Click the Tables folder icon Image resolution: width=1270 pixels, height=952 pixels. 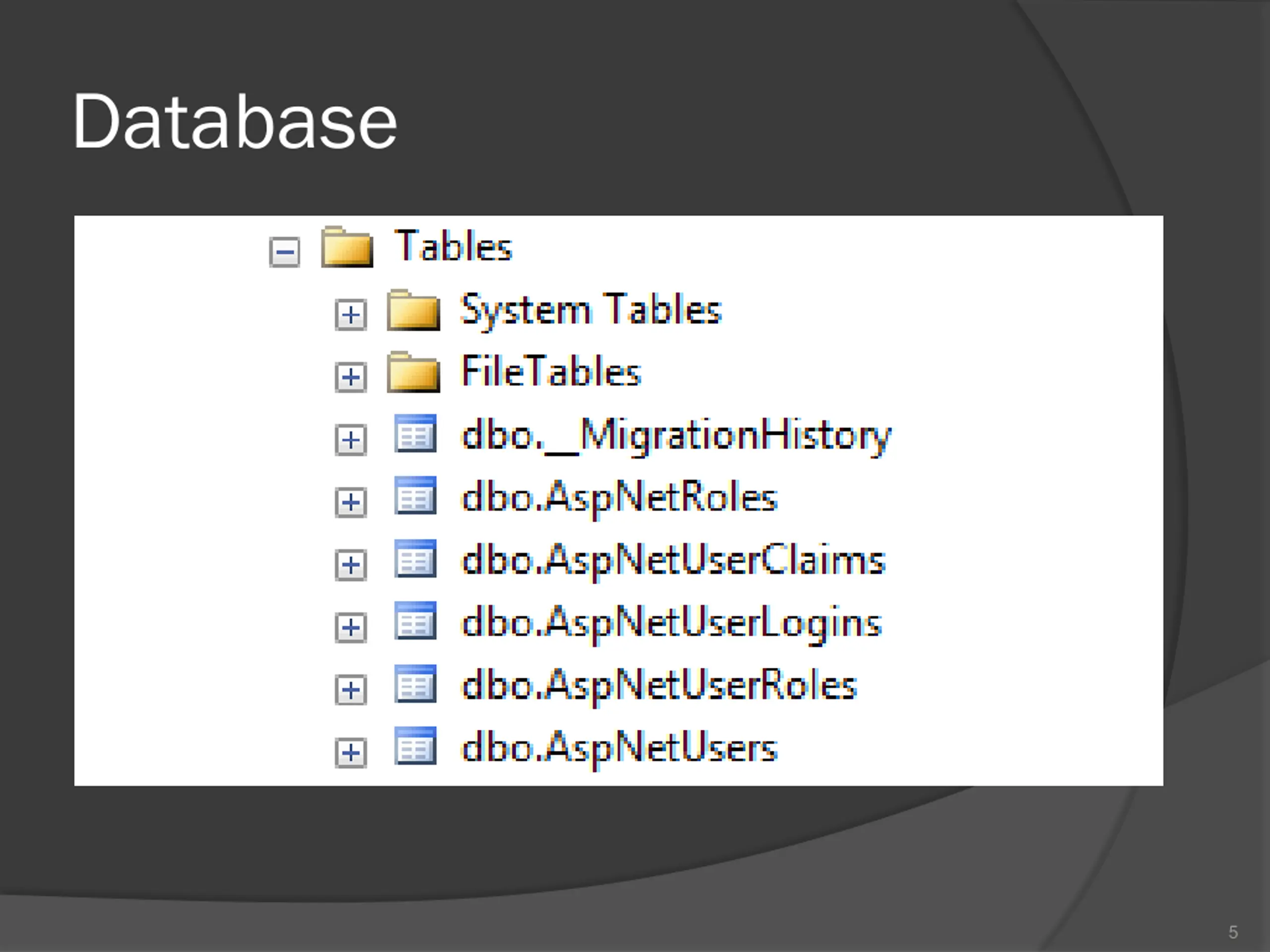click(x=347, y=248)
